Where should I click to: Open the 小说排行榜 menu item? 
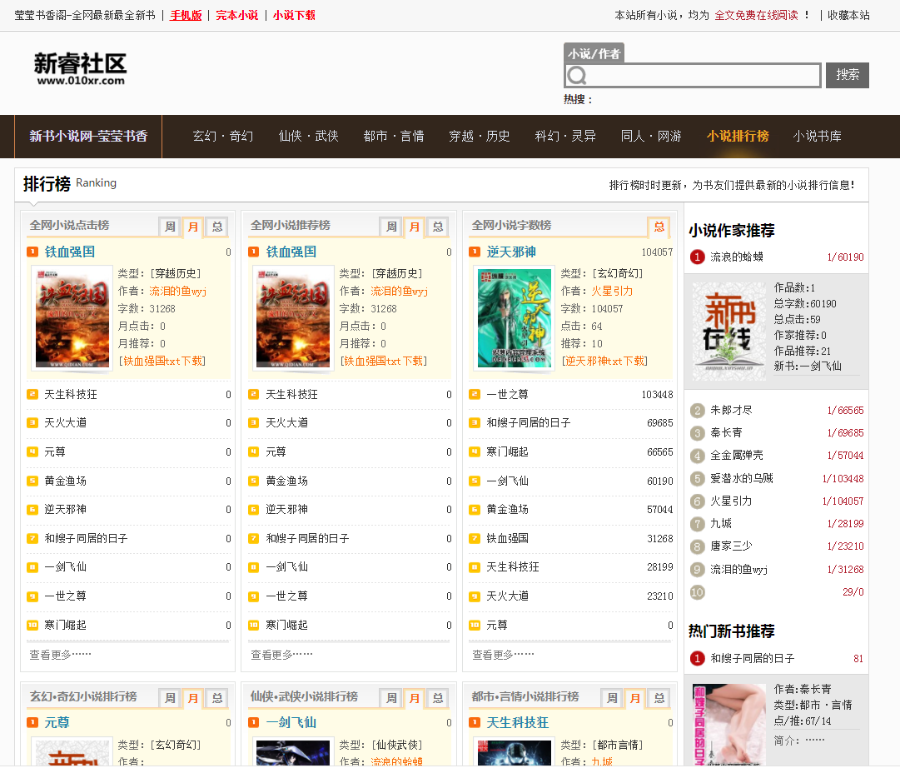[x=738, y=136]
